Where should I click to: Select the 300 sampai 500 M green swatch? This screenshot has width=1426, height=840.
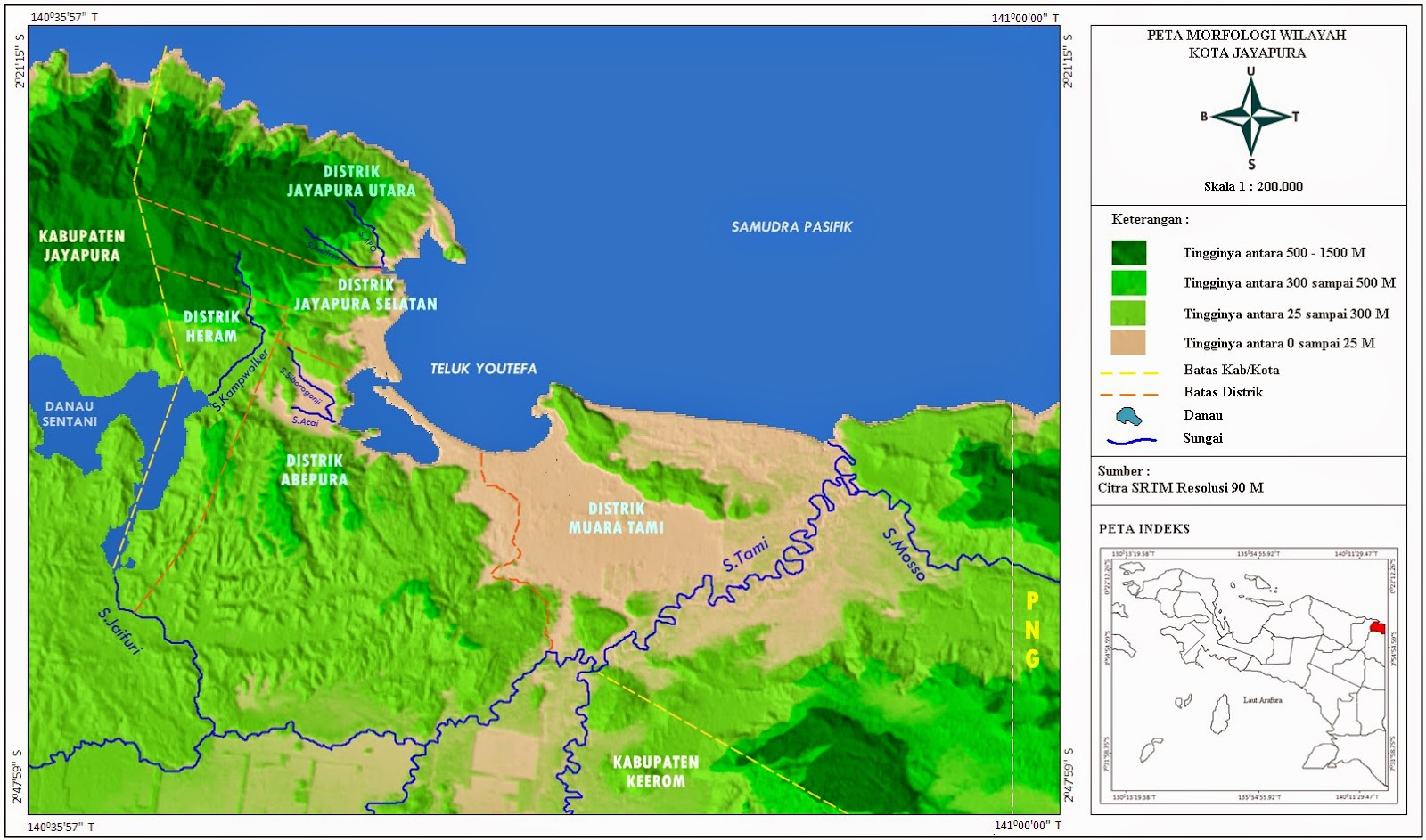pyautogui.click(x=1128, y=283)
